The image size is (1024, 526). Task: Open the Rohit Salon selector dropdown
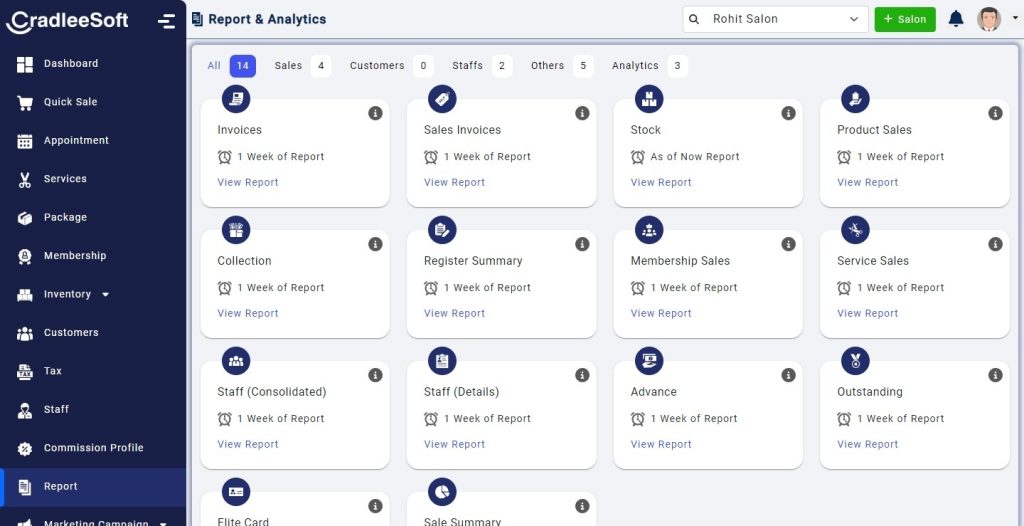(x=775, y=19)
